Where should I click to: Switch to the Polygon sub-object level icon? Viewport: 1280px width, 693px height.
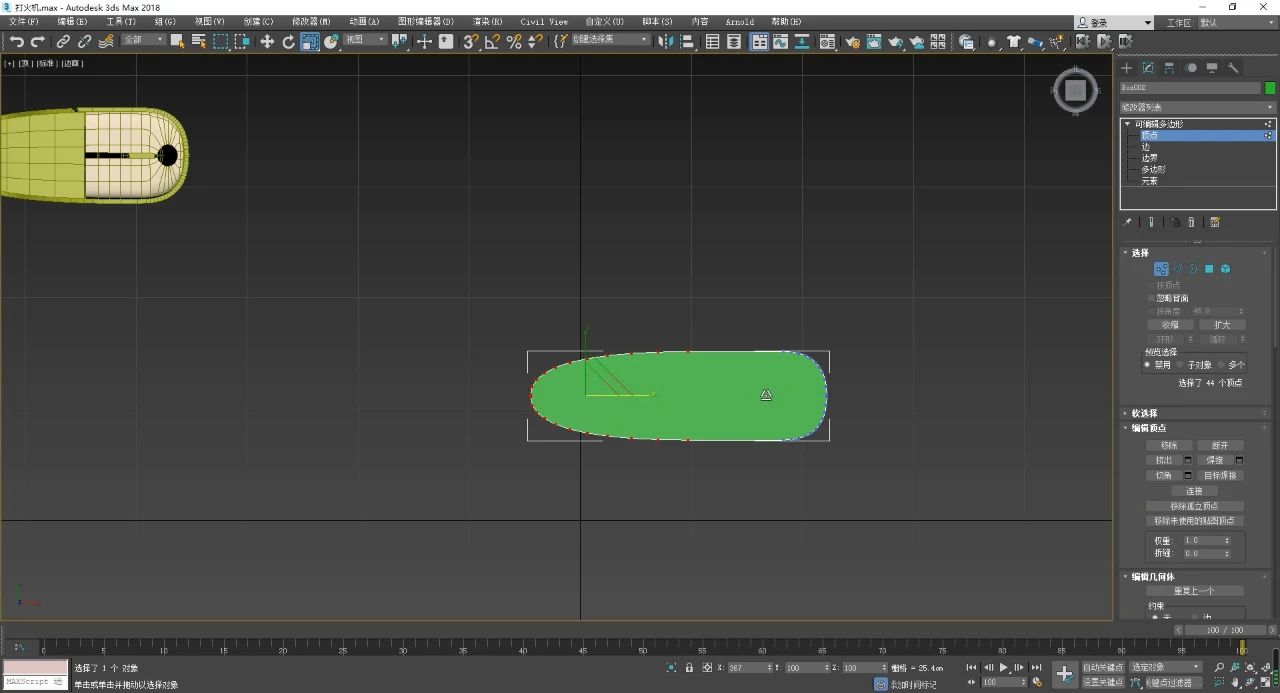click(x=1209, y=269)
